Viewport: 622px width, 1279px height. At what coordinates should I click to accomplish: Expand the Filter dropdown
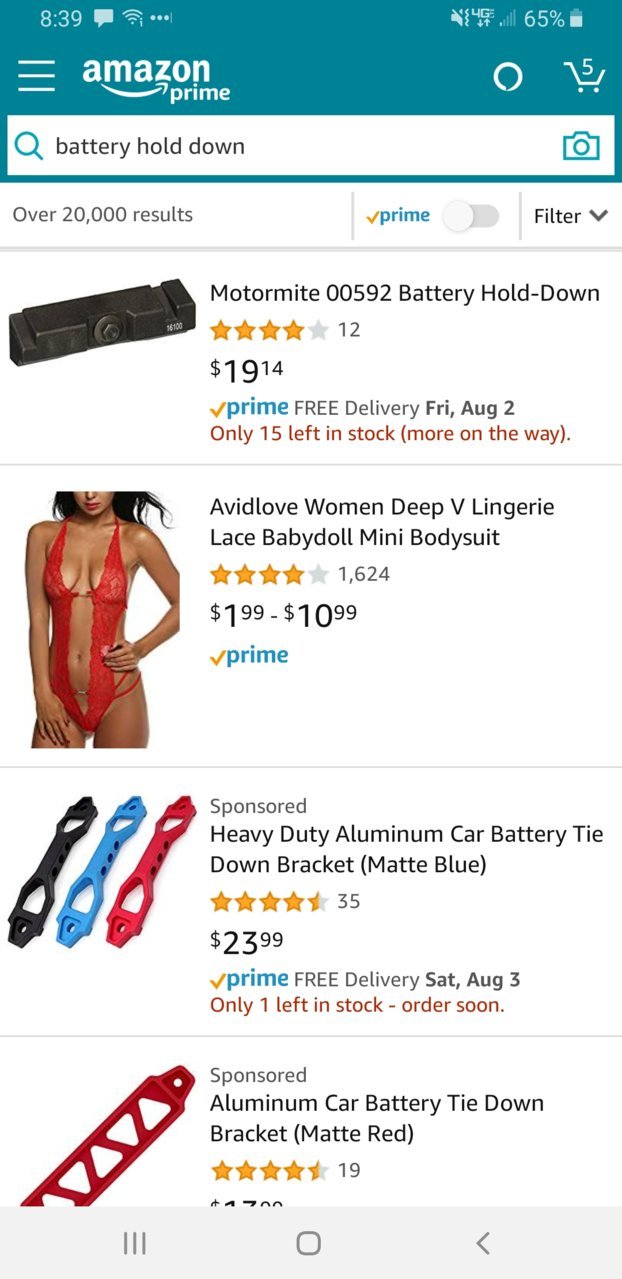coord(571,216)
